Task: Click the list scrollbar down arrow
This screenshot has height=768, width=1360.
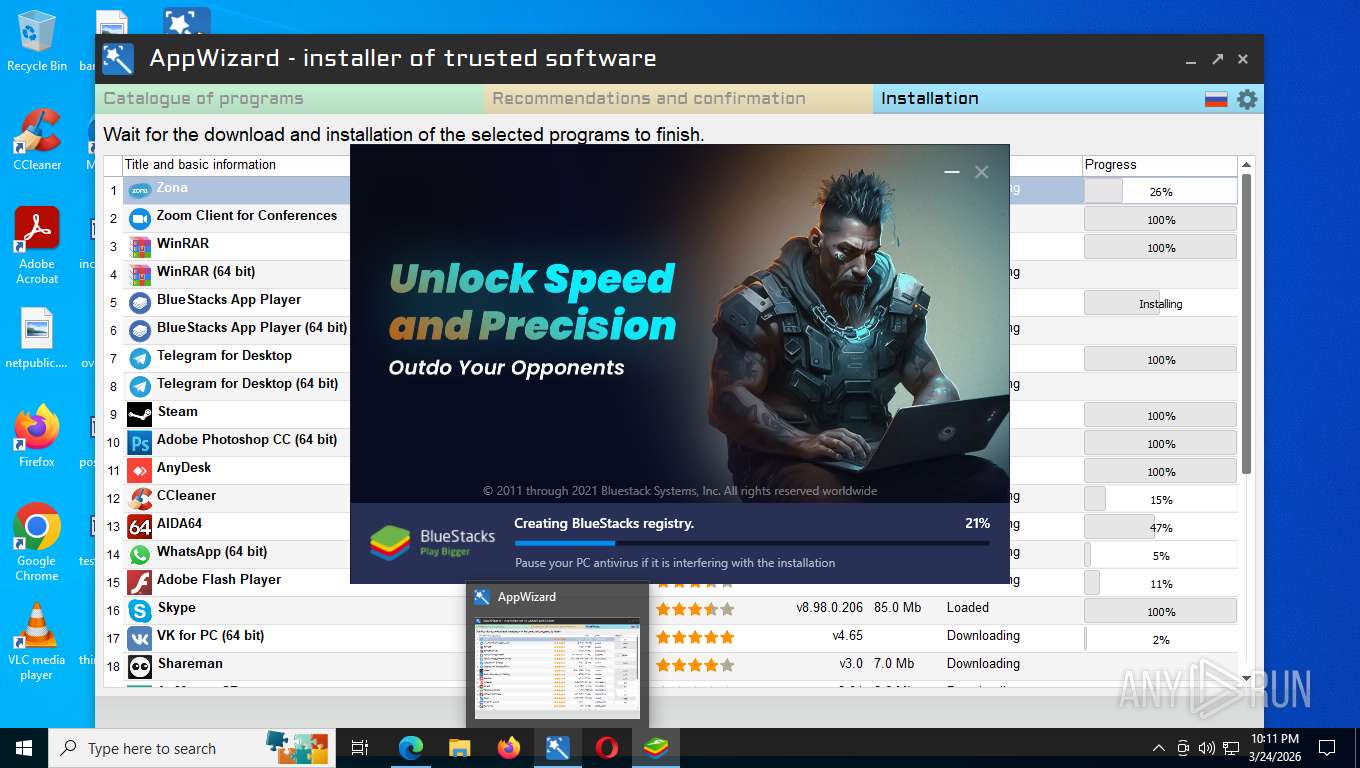Action: click(1246, 678)
